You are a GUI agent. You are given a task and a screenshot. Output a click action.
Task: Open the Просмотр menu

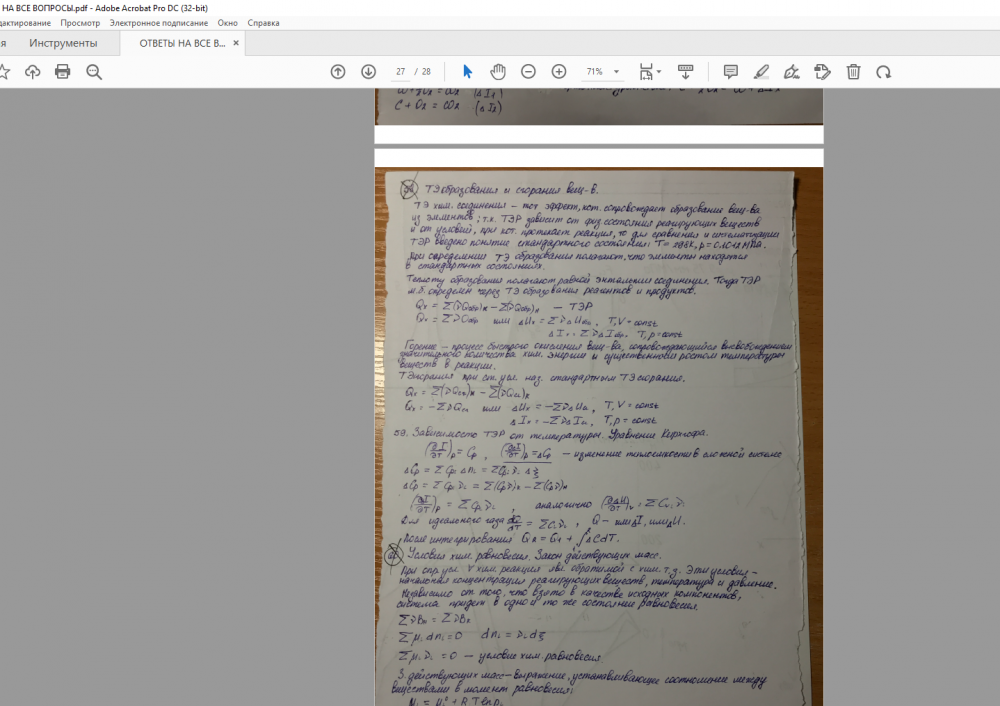click(x=80, y=23)
